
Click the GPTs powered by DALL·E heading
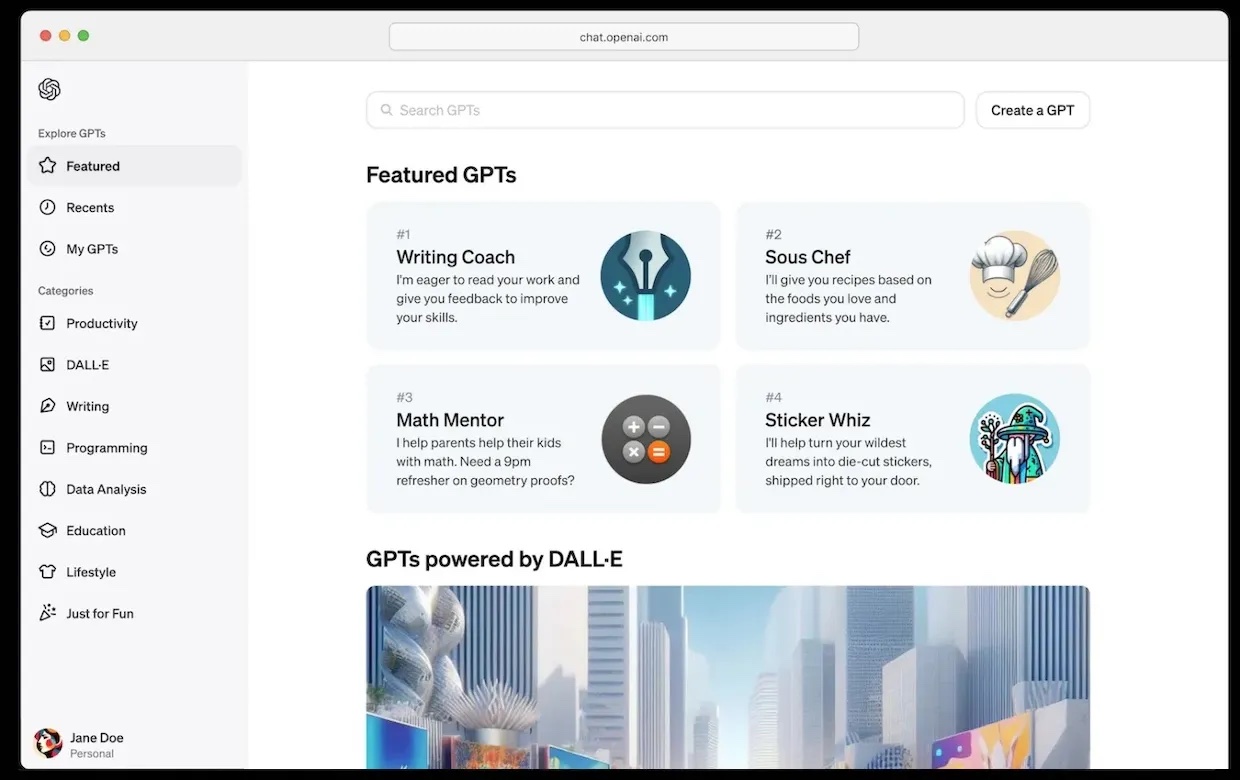(x=494, y=559)
